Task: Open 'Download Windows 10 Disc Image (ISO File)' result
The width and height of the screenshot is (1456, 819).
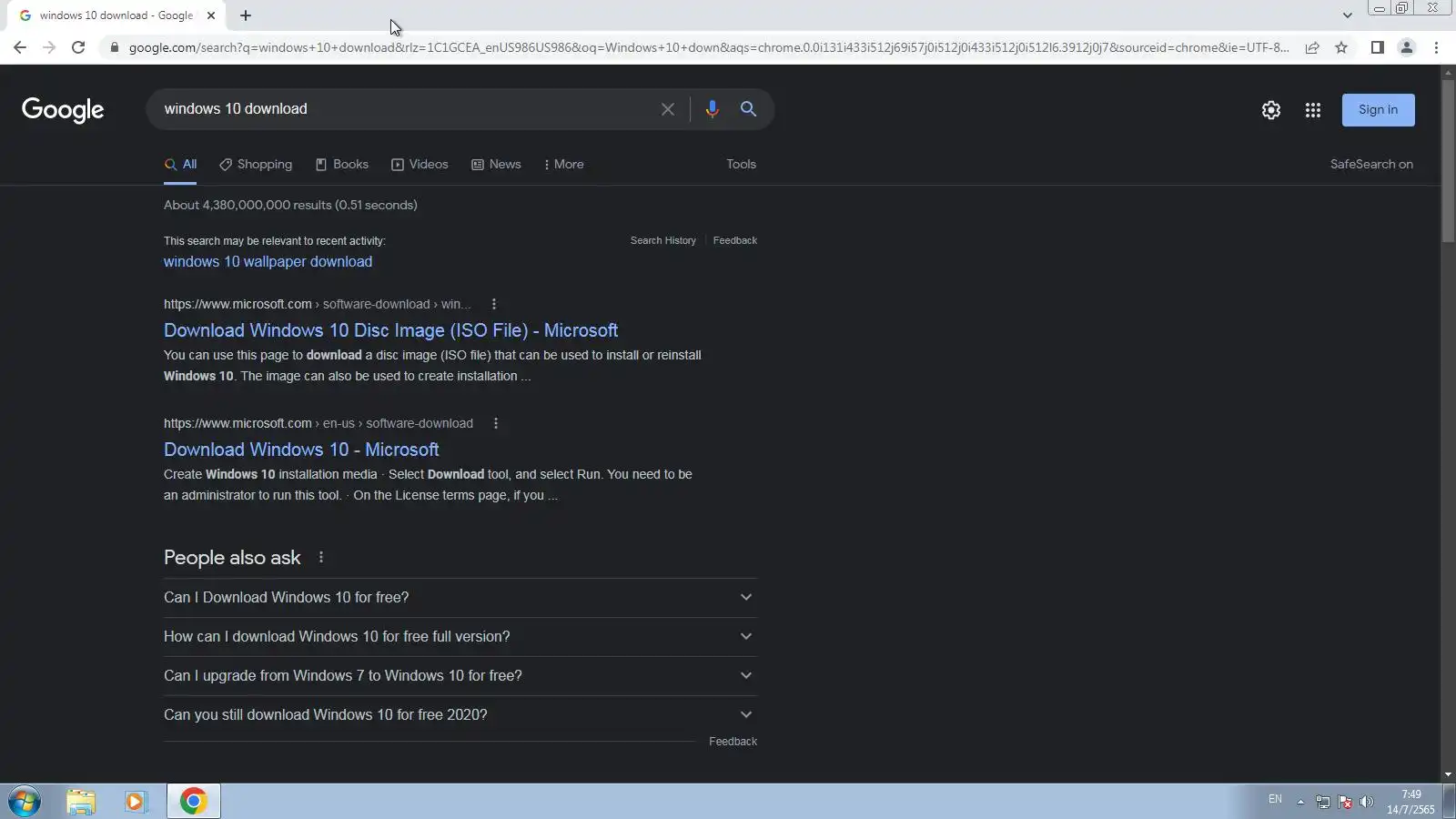Action: click(390, 330)
